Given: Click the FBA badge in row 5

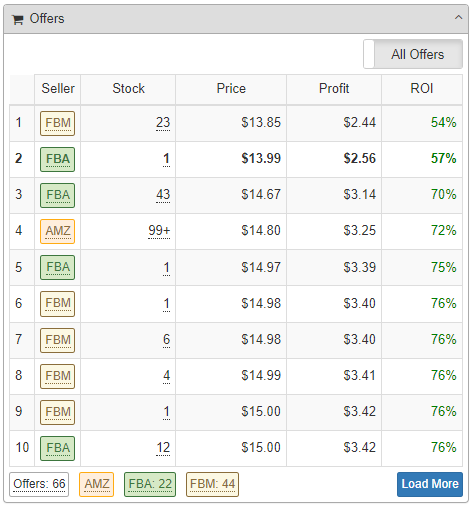Looking at the screenshot, I should click(x=58, y=267).
